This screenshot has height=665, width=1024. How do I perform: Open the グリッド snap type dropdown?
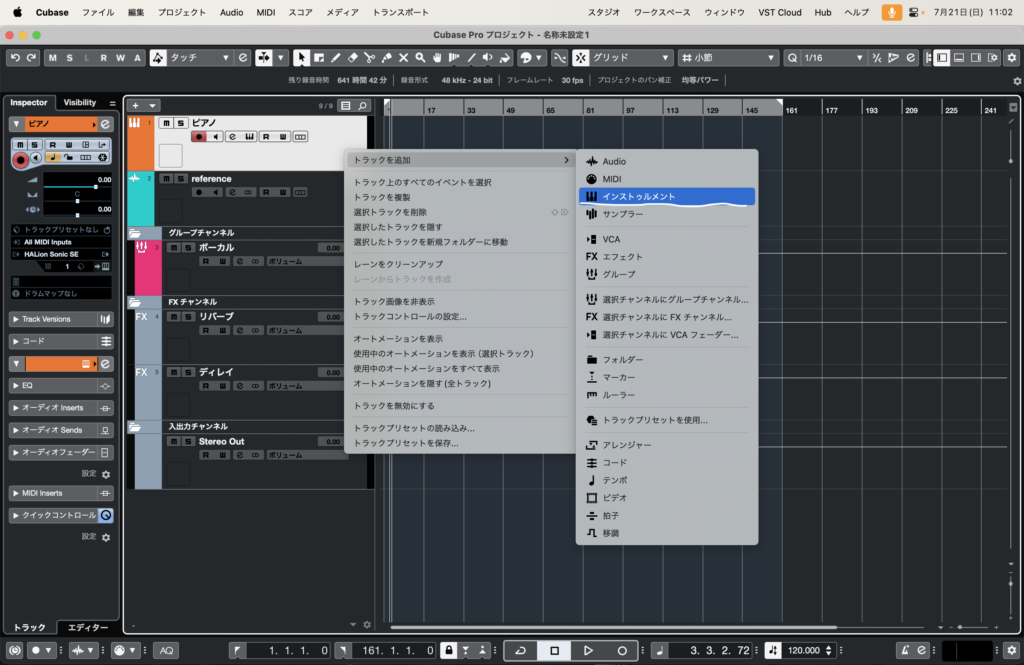tap(630, 58)
